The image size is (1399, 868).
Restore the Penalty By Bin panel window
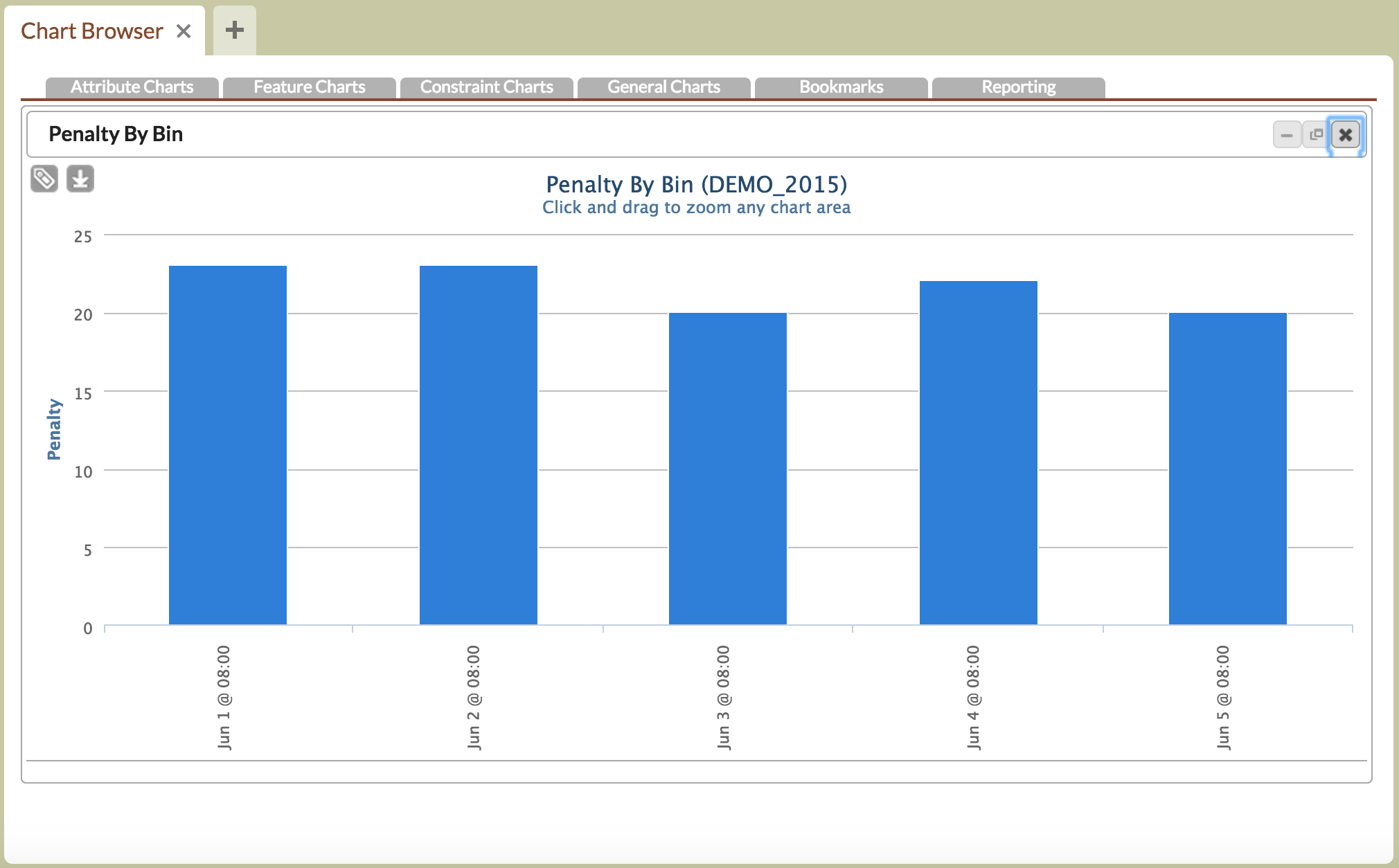1316,135
